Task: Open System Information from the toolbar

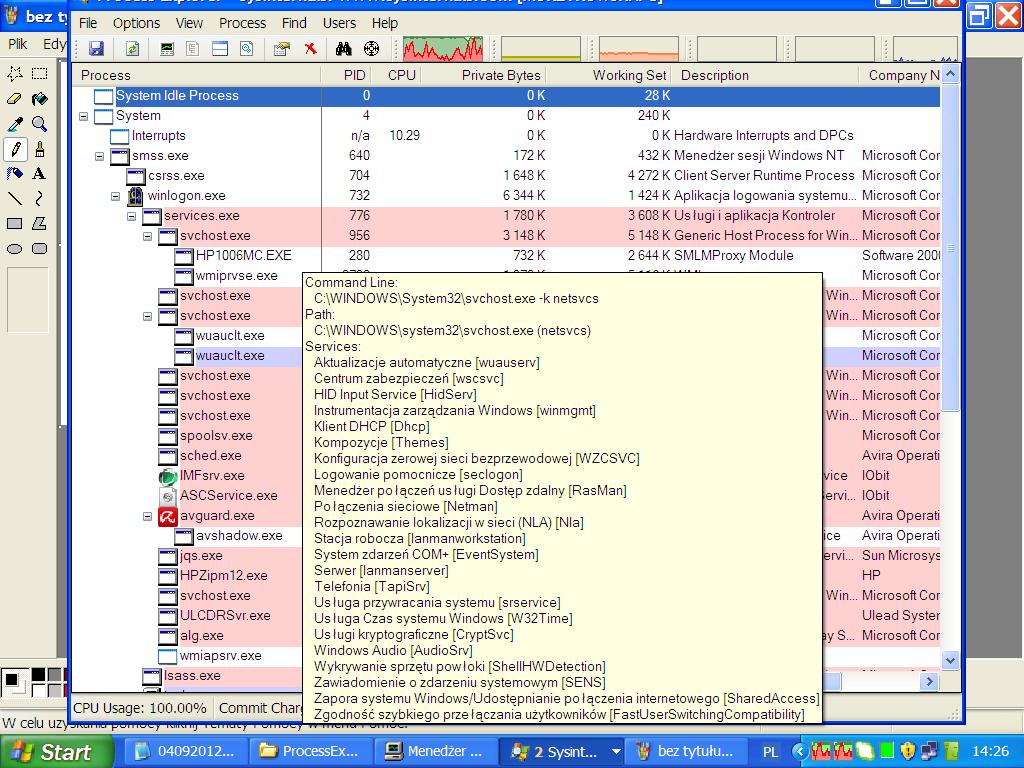Action: click(x=167, y=48)
